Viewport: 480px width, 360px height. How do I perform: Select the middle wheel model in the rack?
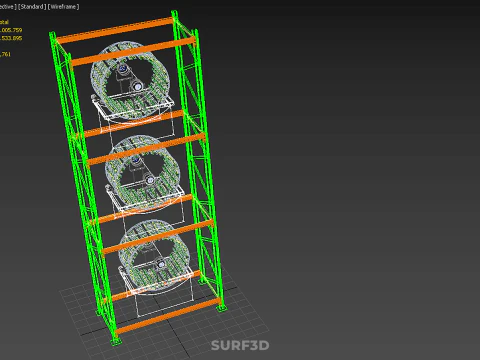[143, 174]
